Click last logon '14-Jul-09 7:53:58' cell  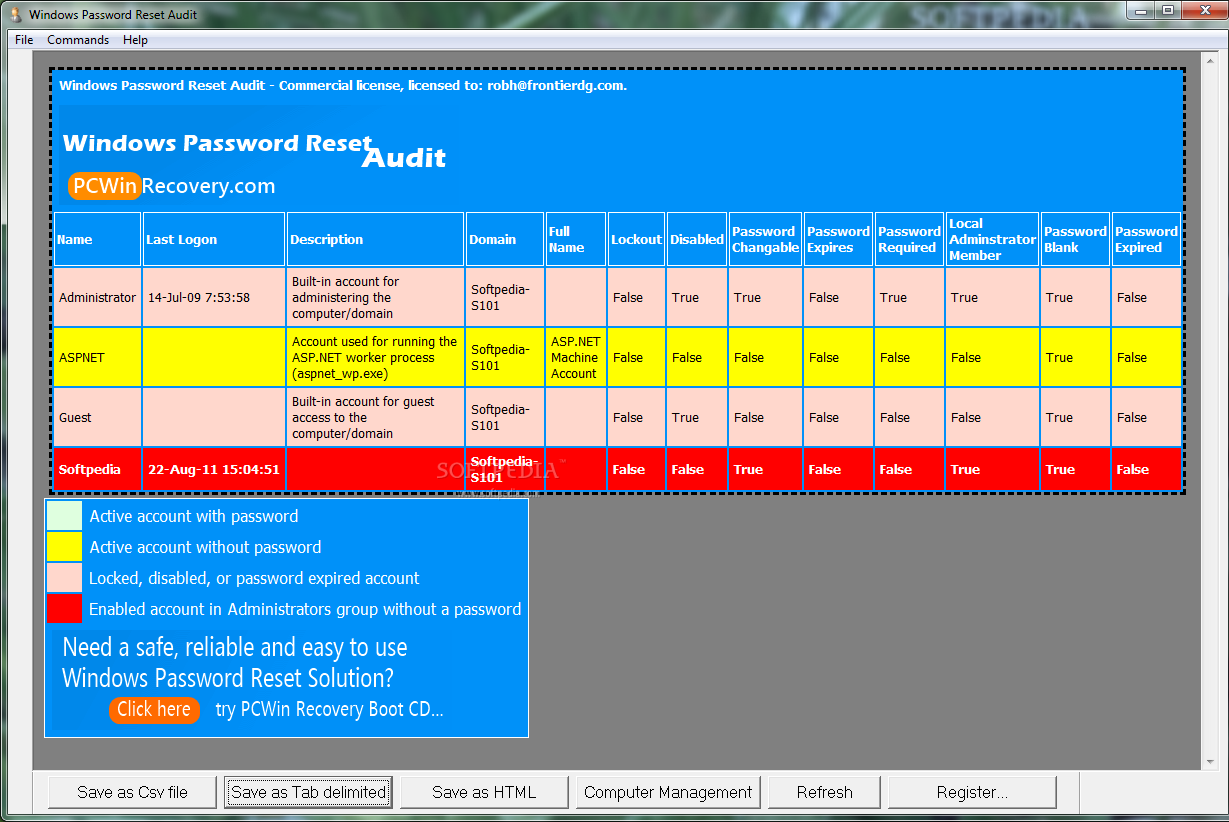(x=214, y=297)
